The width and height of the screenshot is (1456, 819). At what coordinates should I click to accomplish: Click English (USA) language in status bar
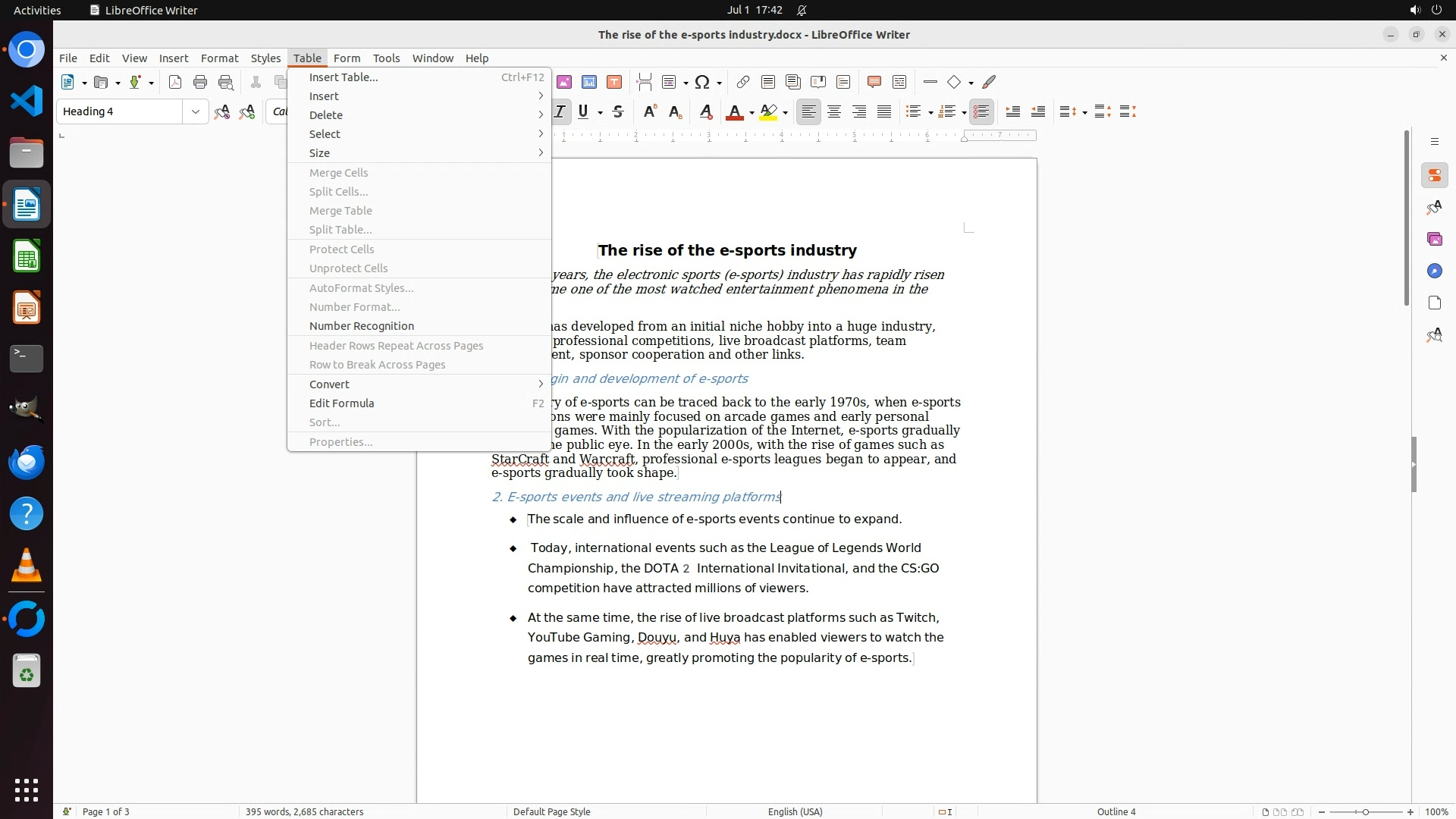point(795,811)
